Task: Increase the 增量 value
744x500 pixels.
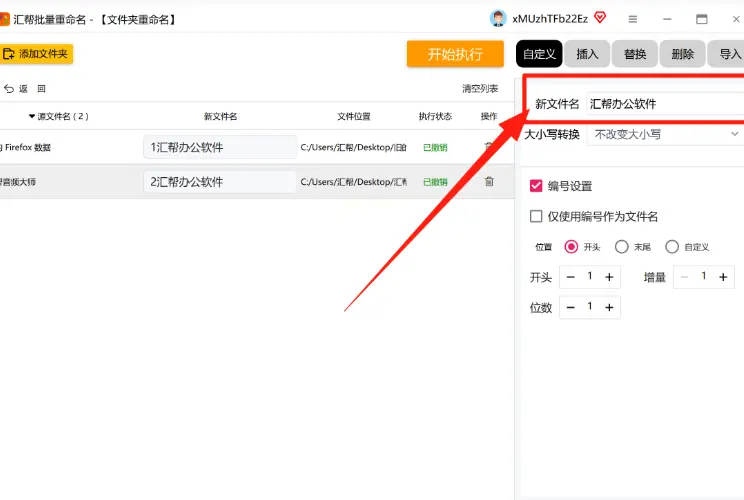Action: pyautogui.click(x=723, y=277)
